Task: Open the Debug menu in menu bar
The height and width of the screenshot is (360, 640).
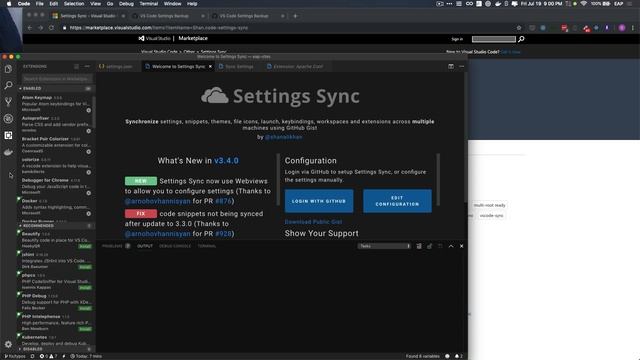Action: 126,4
